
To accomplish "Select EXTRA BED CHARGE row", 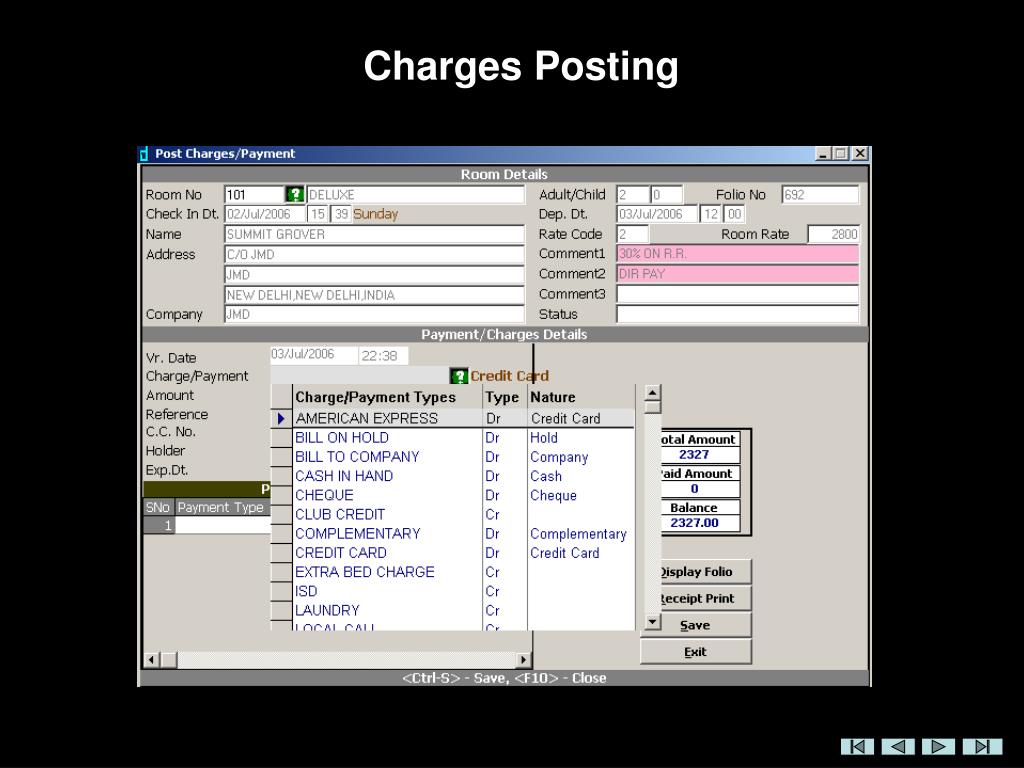I will click(x=453, y=572).
